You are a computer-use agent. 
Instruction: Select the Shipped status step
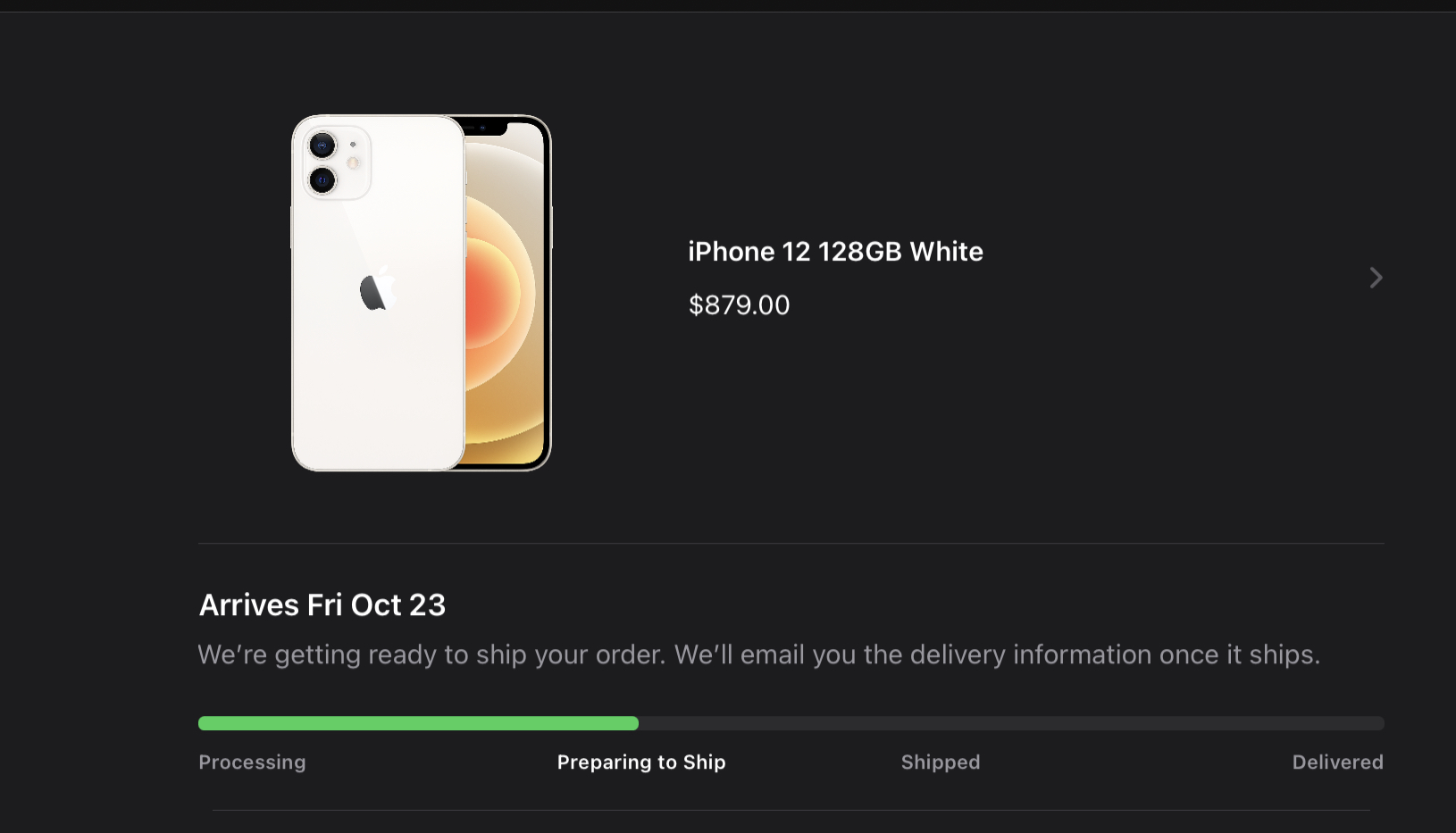941,762
